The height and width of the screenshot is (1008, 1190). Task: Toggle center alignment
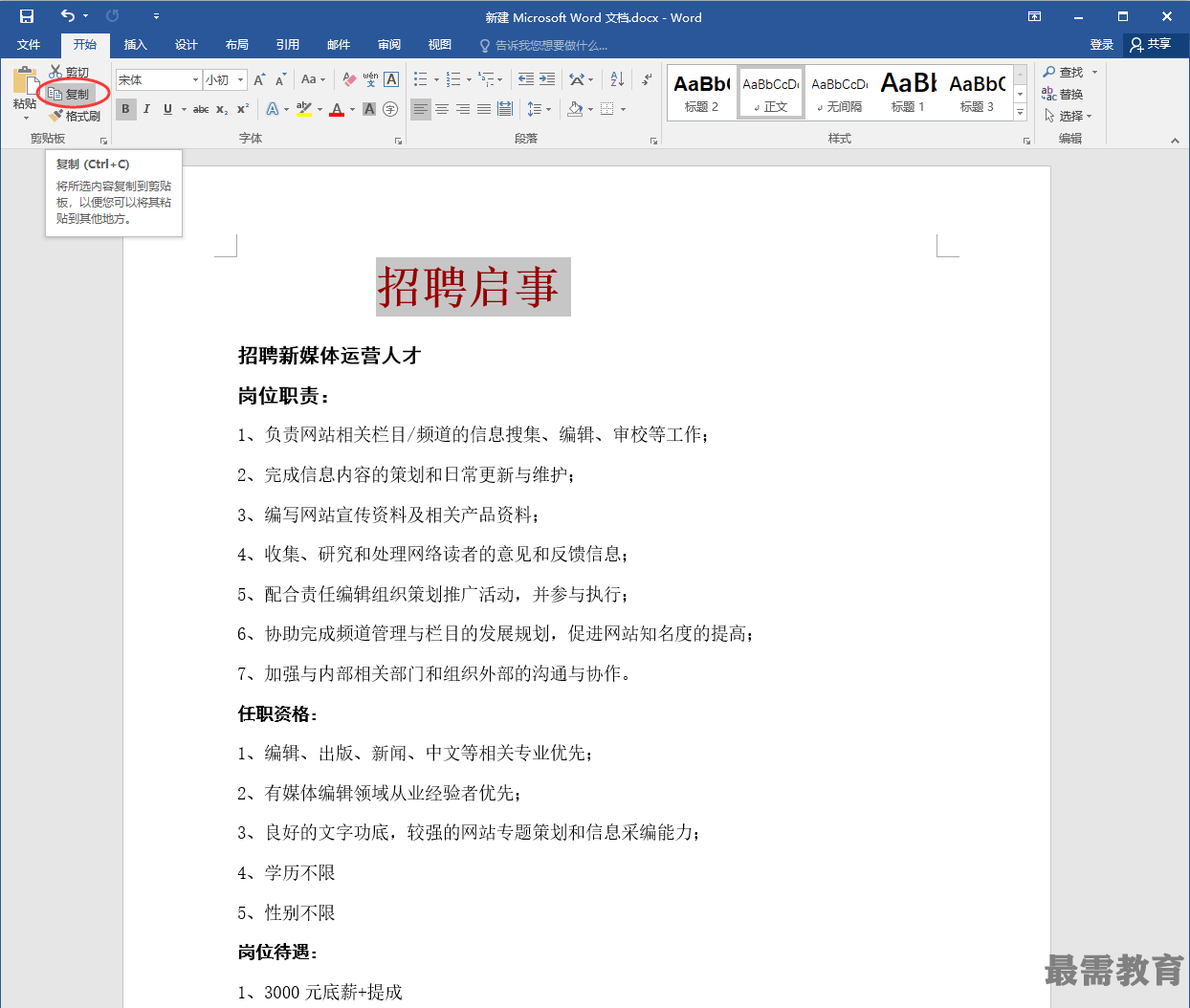[442, 109]
